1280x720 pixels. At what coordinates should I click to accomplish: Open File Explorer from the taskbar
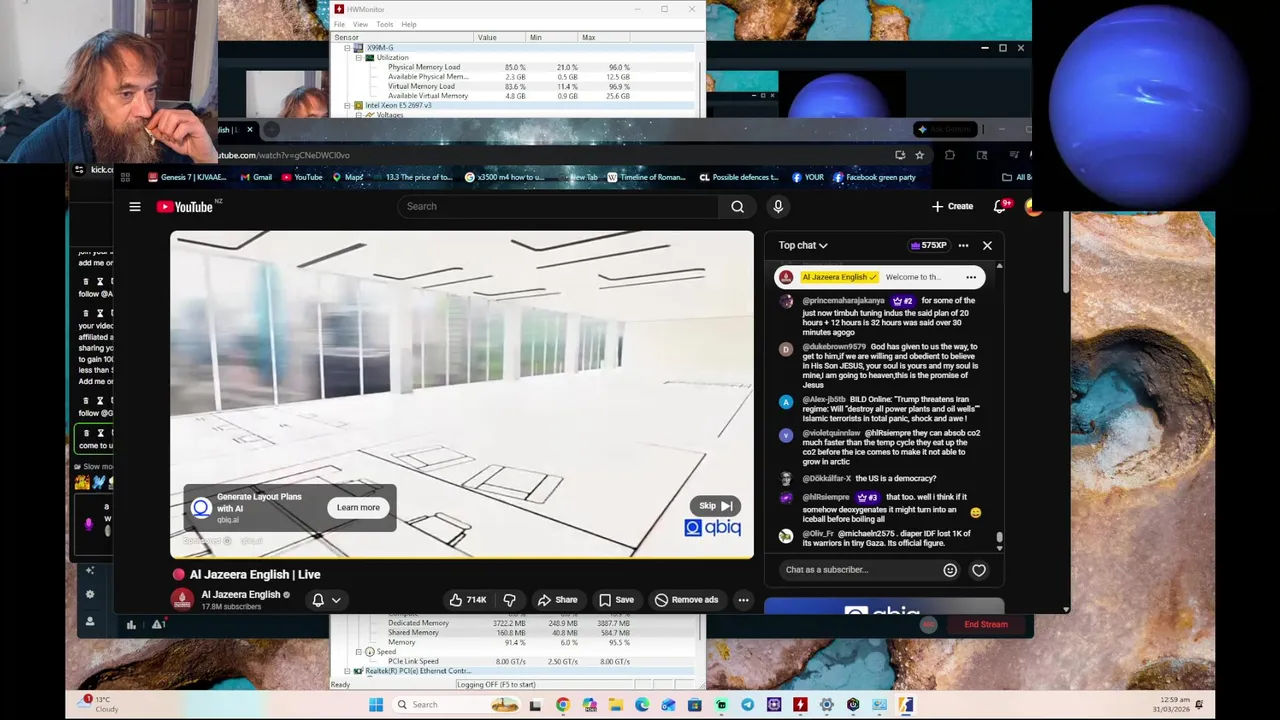[615, 705]
